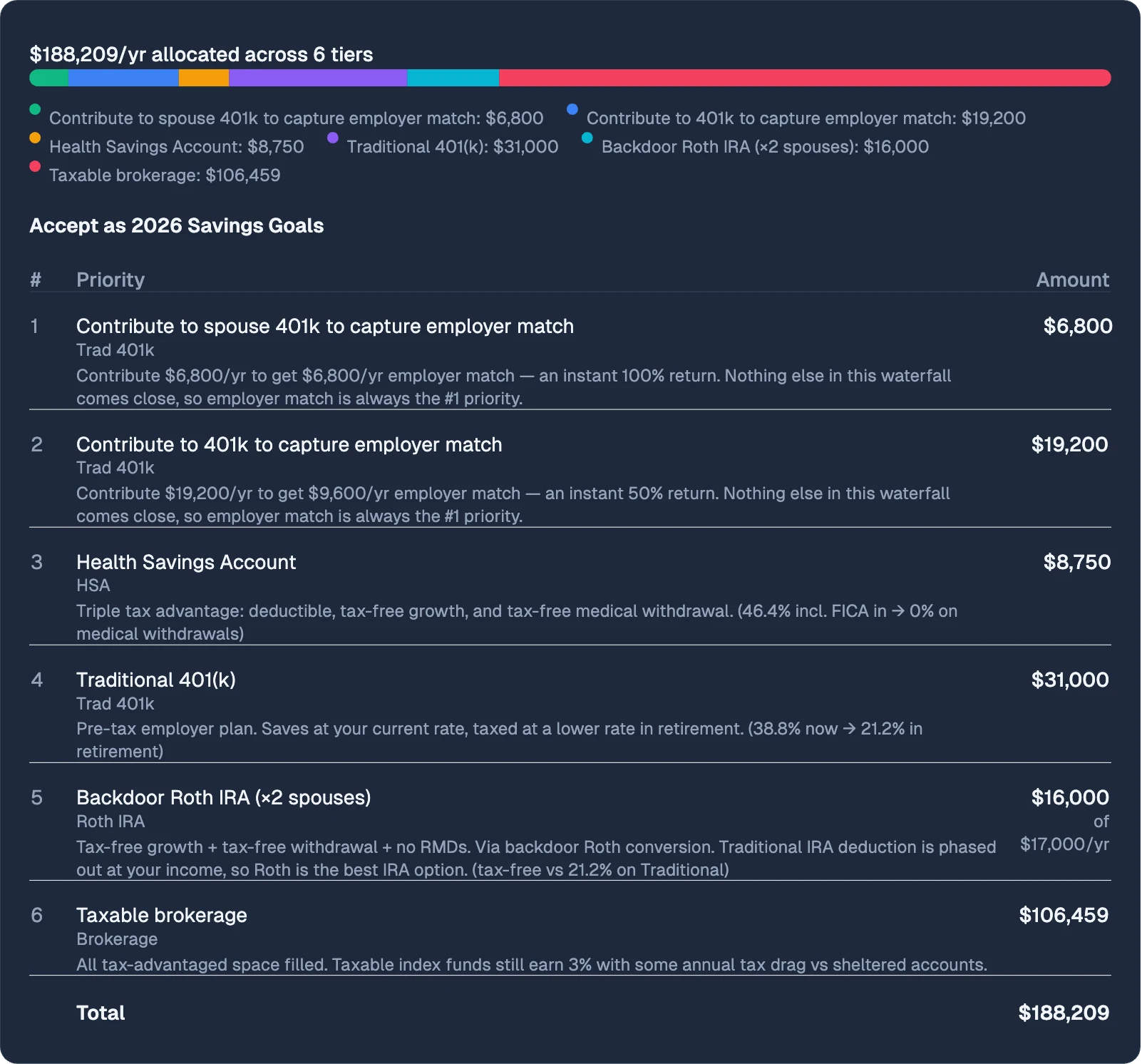Click the Priority column header

[x=110, y=280]
